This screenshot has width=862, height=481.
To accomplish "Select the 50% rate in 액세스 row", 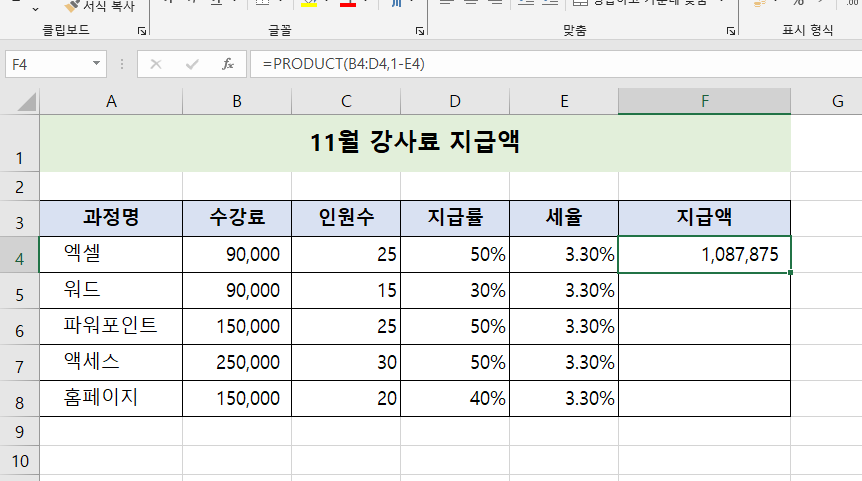I will (x=455, y=363).
